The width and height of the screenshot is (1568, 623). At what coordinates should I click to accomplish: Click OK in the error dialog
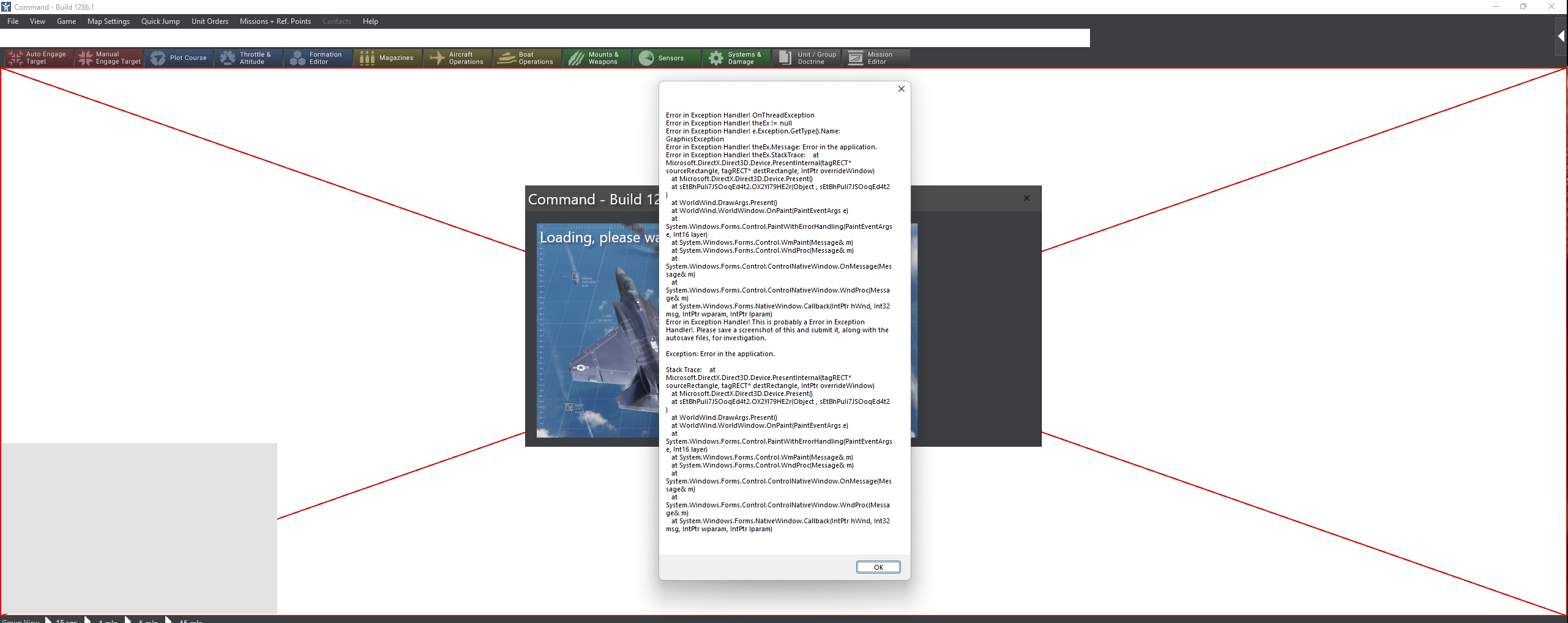[x=878, y=567]
